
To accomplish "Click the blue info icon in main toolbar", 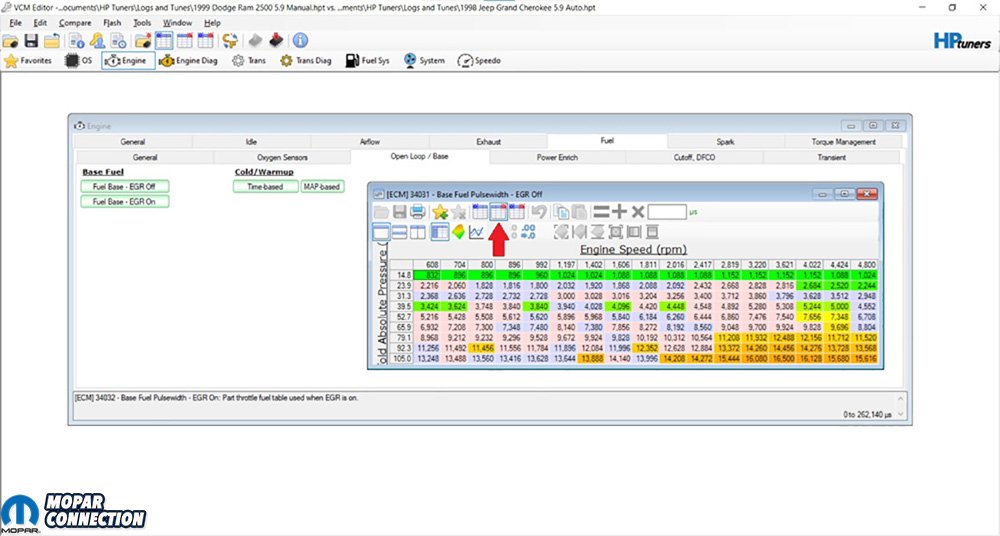I will 300,41.
